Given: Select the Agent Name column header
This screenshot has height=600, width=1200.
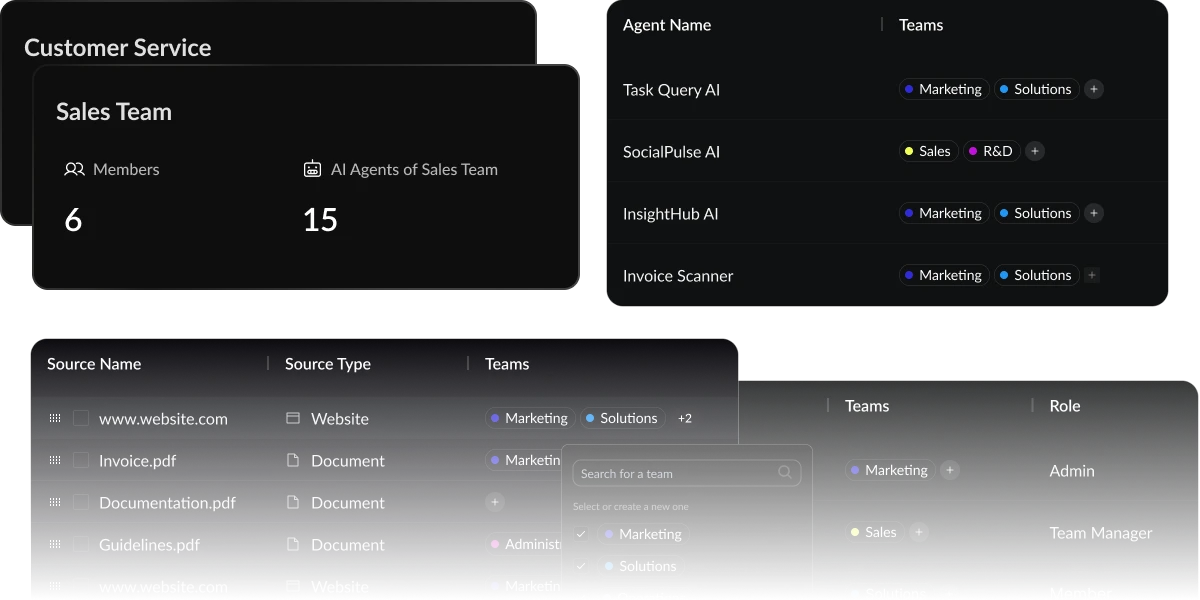Looking at the screenshot, I should tap(667, 24).
